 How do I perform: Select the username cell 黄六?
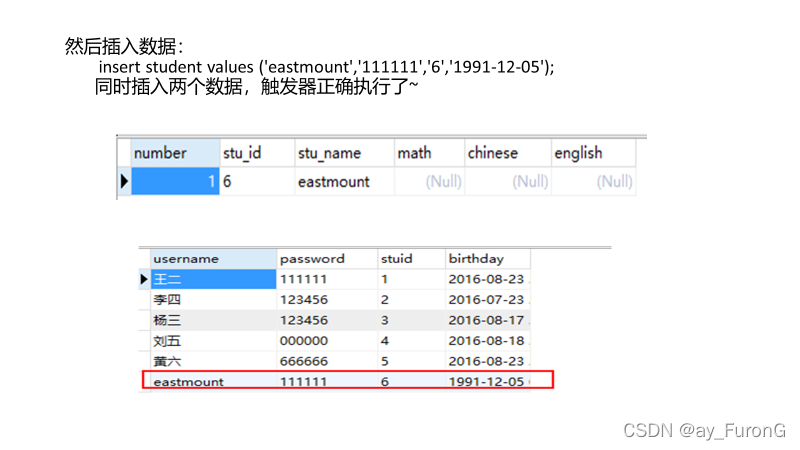[213, 361]
